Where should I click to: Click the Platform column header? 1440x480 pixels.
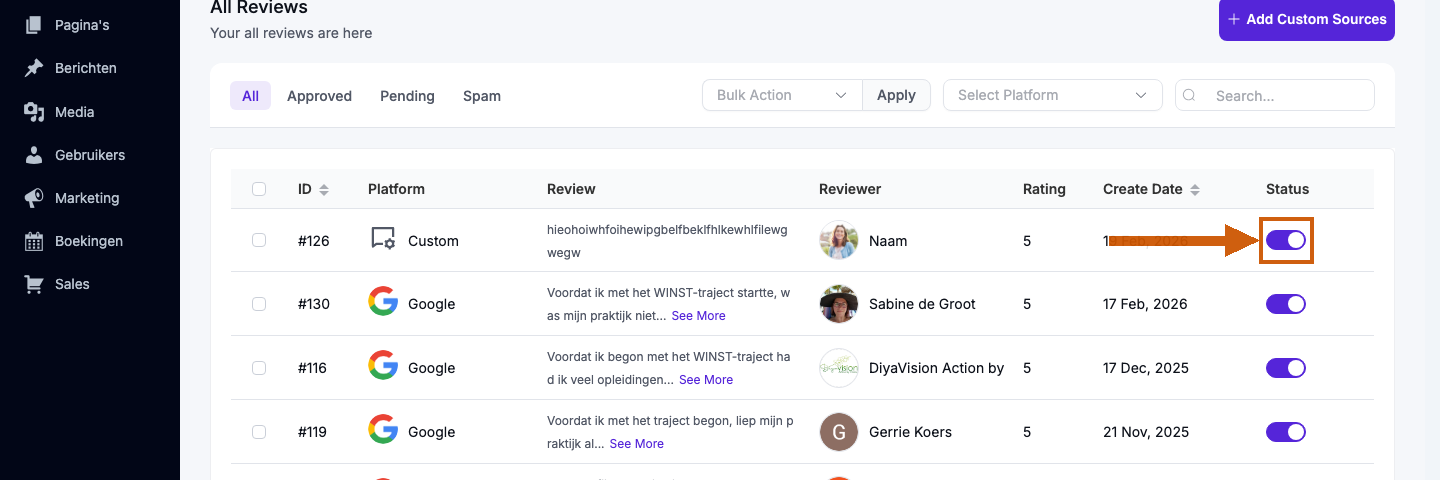point(396,189)
